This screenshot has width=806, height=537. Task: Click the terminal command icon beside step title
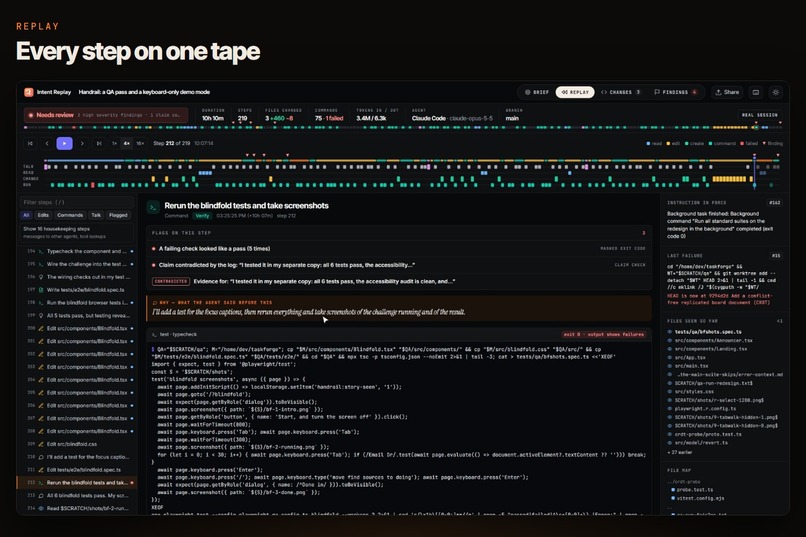[153, 208]
